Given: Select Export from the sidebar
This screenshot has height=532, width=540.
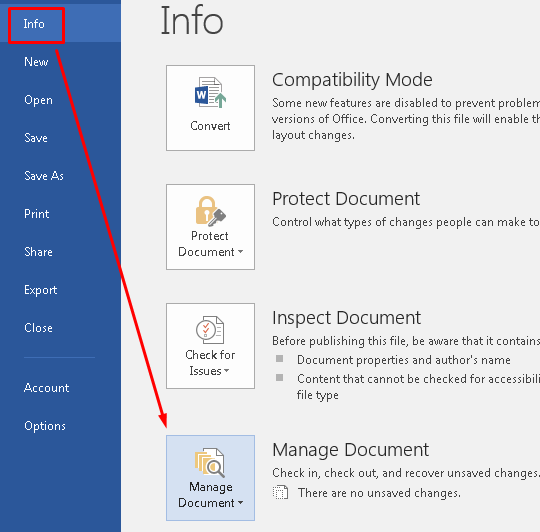Looking at the screenshot, I should [x=41, y=290].
